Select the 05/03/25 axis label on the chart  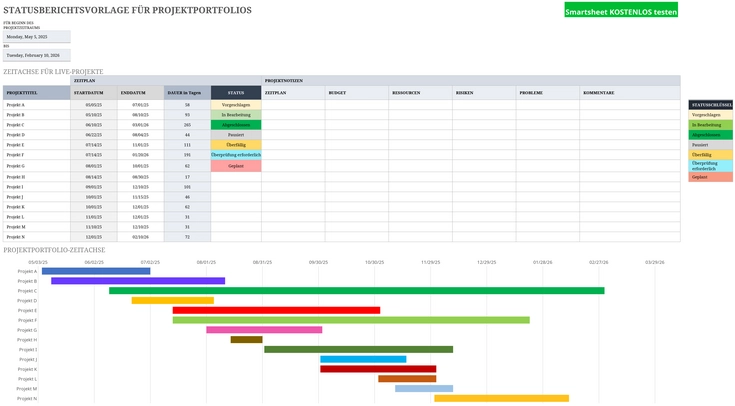coord(38,263)
